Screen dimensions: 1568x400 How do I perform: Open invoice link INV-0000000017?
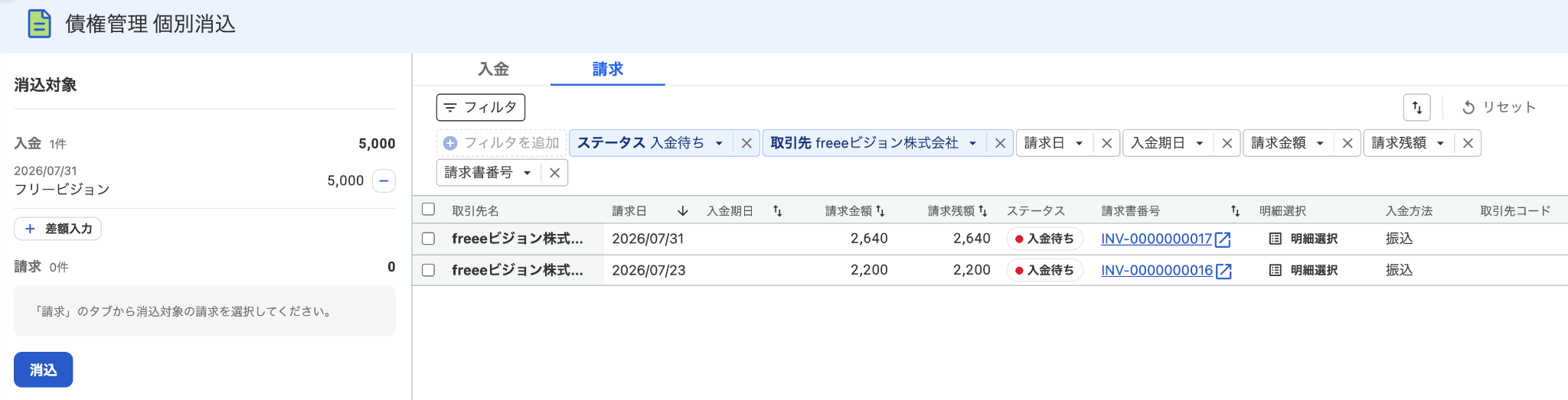(1156, 239)
